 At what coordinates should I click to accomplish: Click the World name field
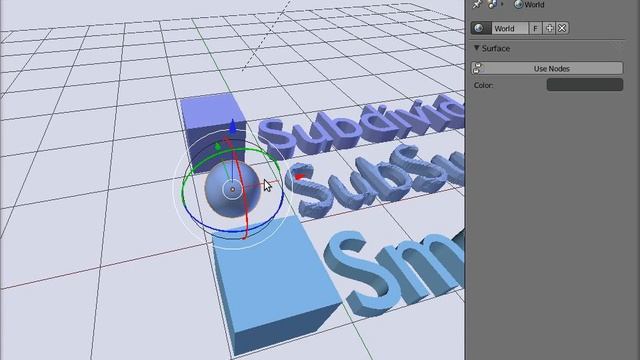(510, 28)
